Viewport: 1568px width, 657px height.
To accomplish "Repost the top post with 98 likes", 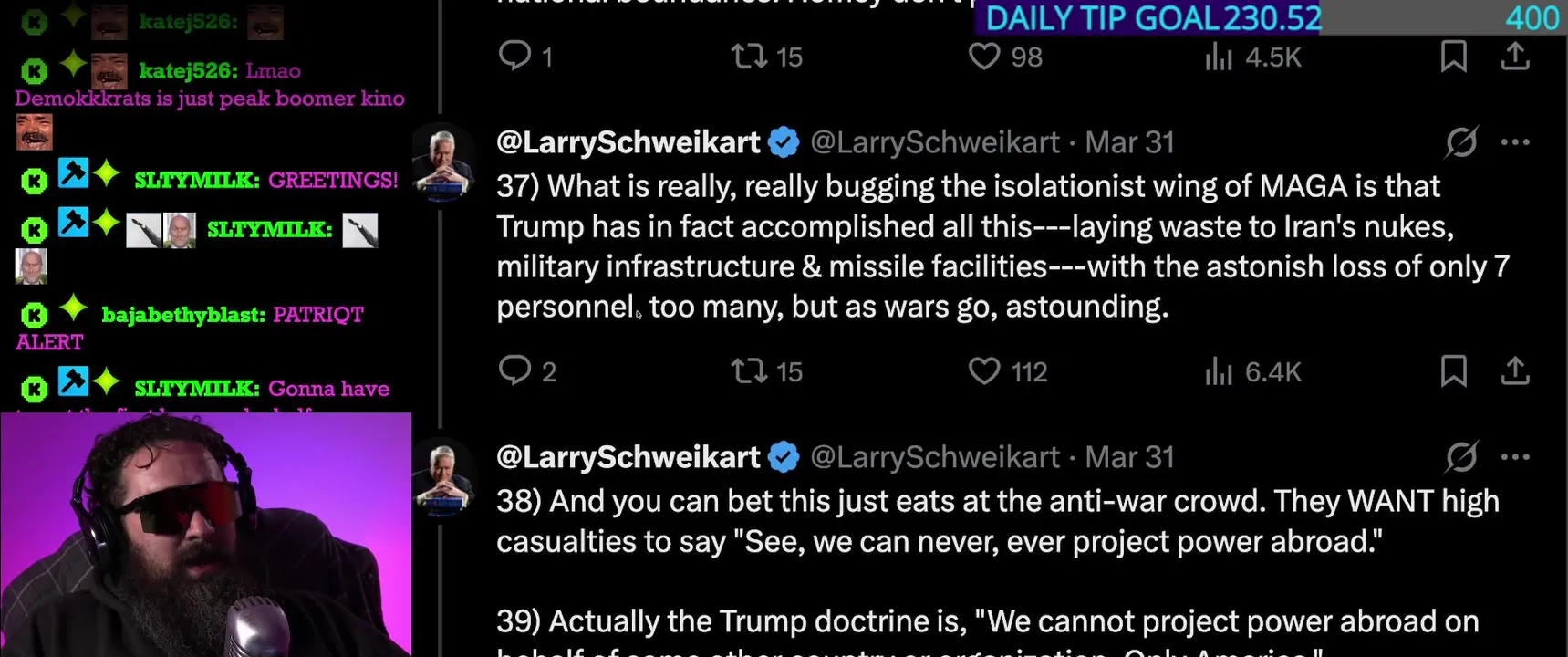I will click(749, 56).
